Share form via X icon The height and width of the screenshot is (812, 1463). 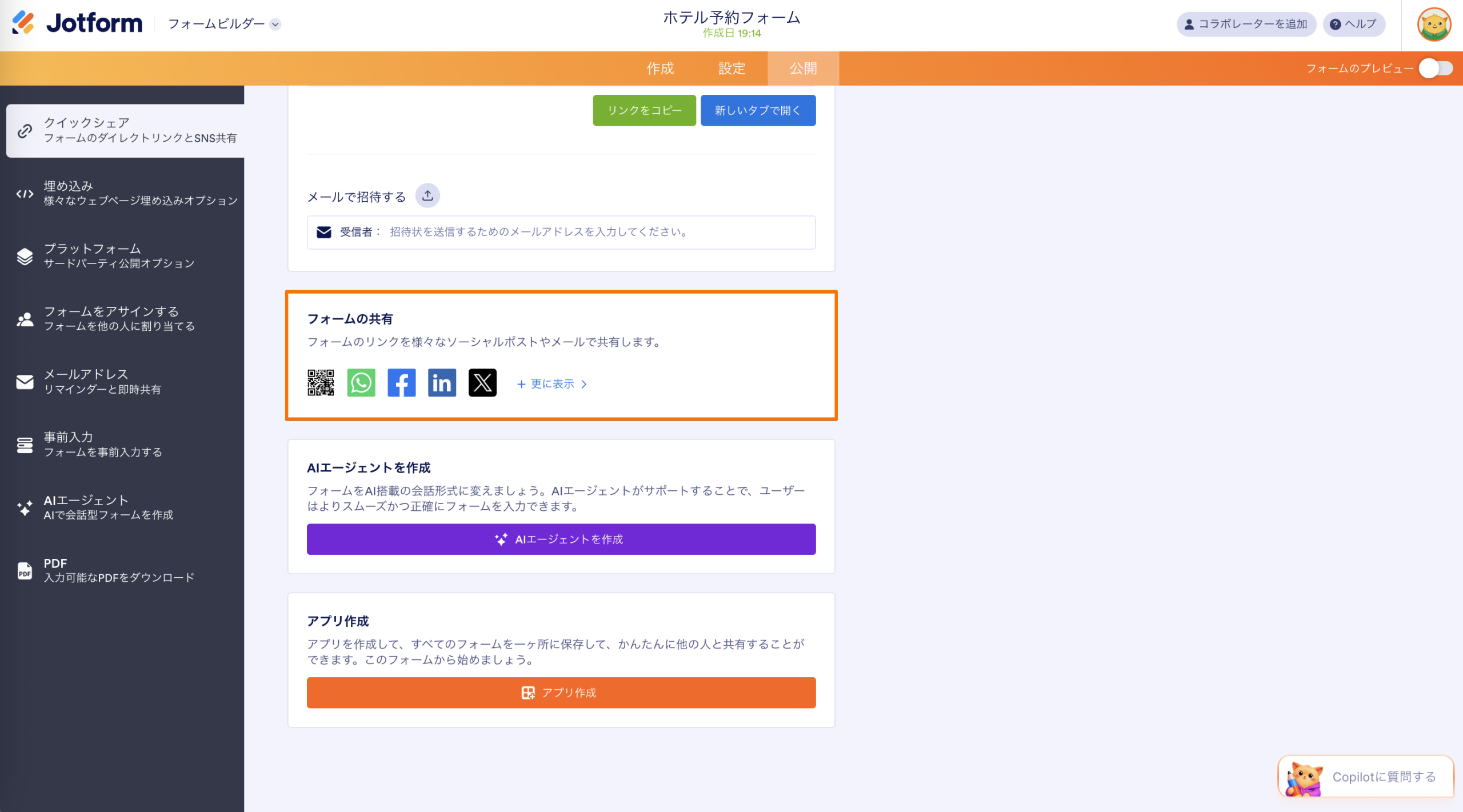tap(482, 383)
